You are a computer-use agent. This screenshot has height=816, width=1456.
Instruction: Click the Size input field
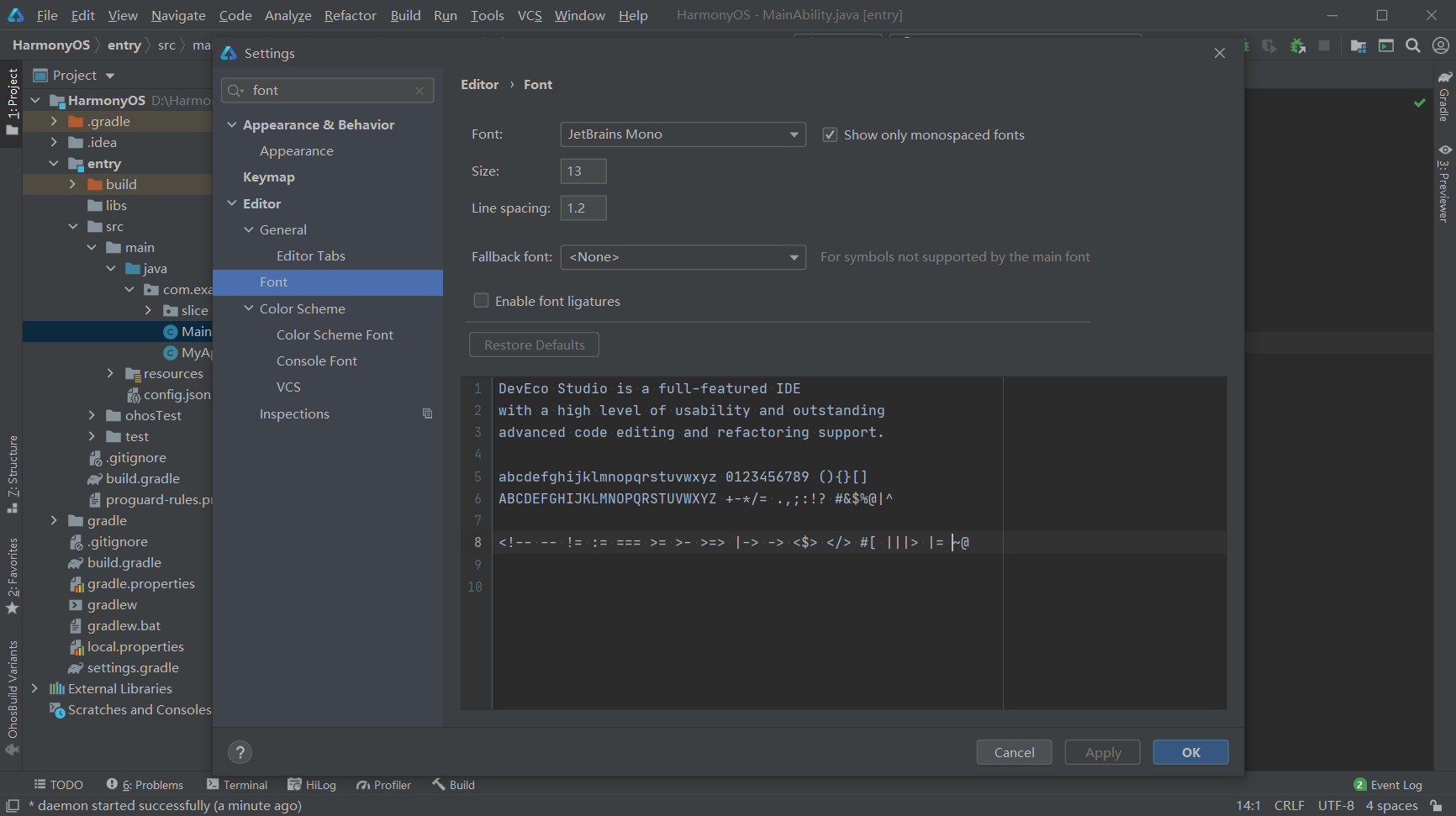click(583, 171)
